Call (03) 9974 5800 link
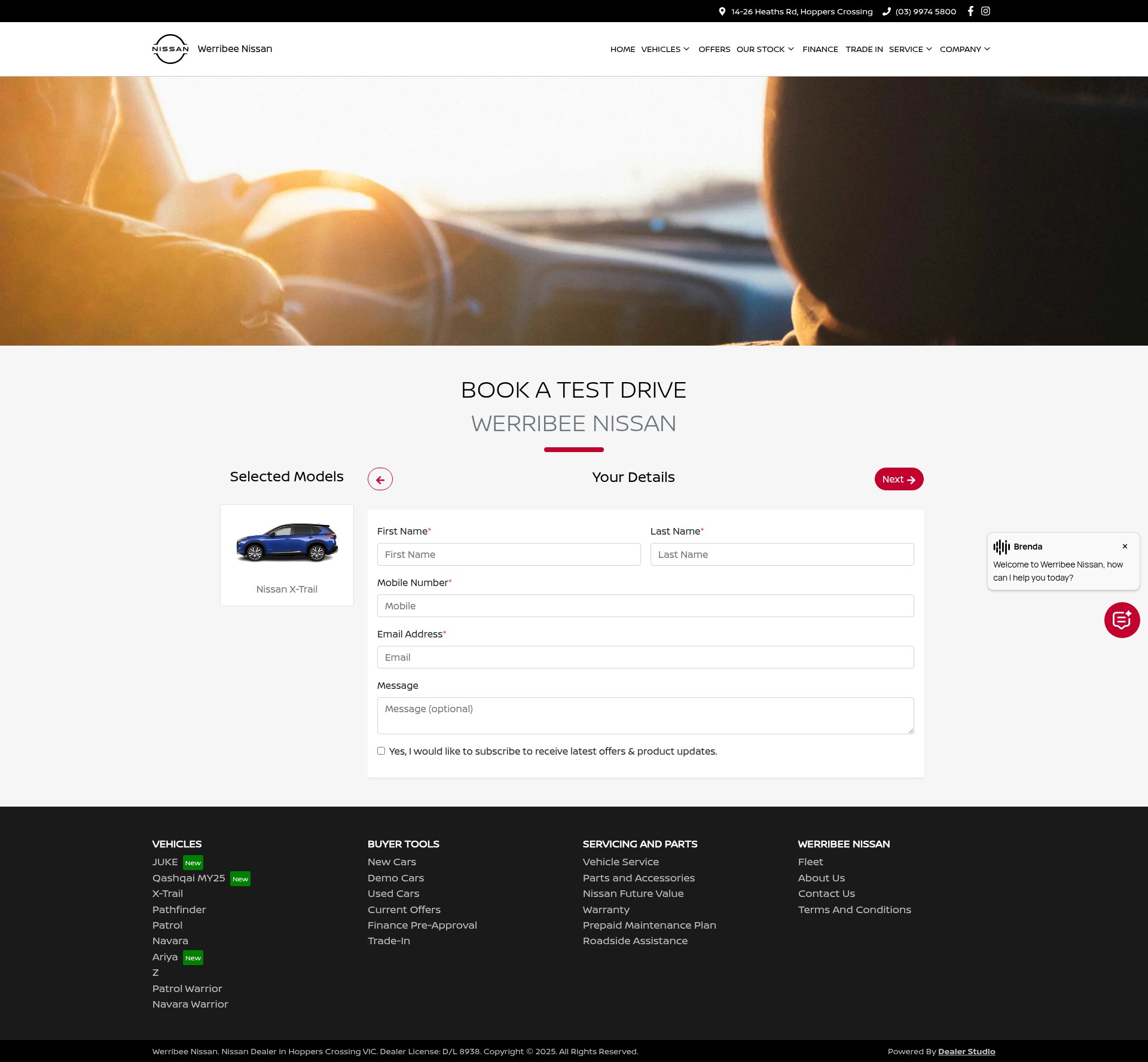This screenshot has height=1062, width=1148. pyautogui.click(x=926, y=11)
